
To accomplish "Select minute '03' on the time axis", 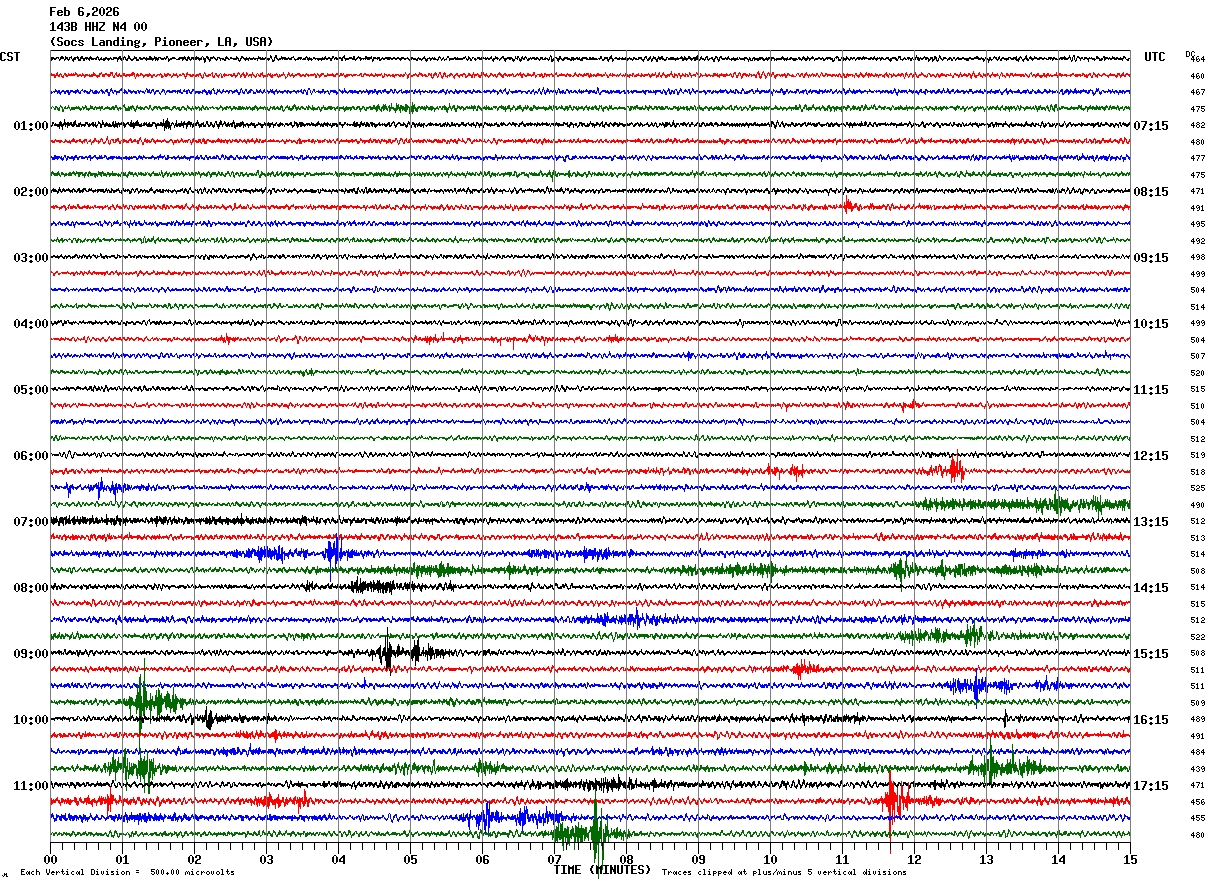I will coord(266,860).
